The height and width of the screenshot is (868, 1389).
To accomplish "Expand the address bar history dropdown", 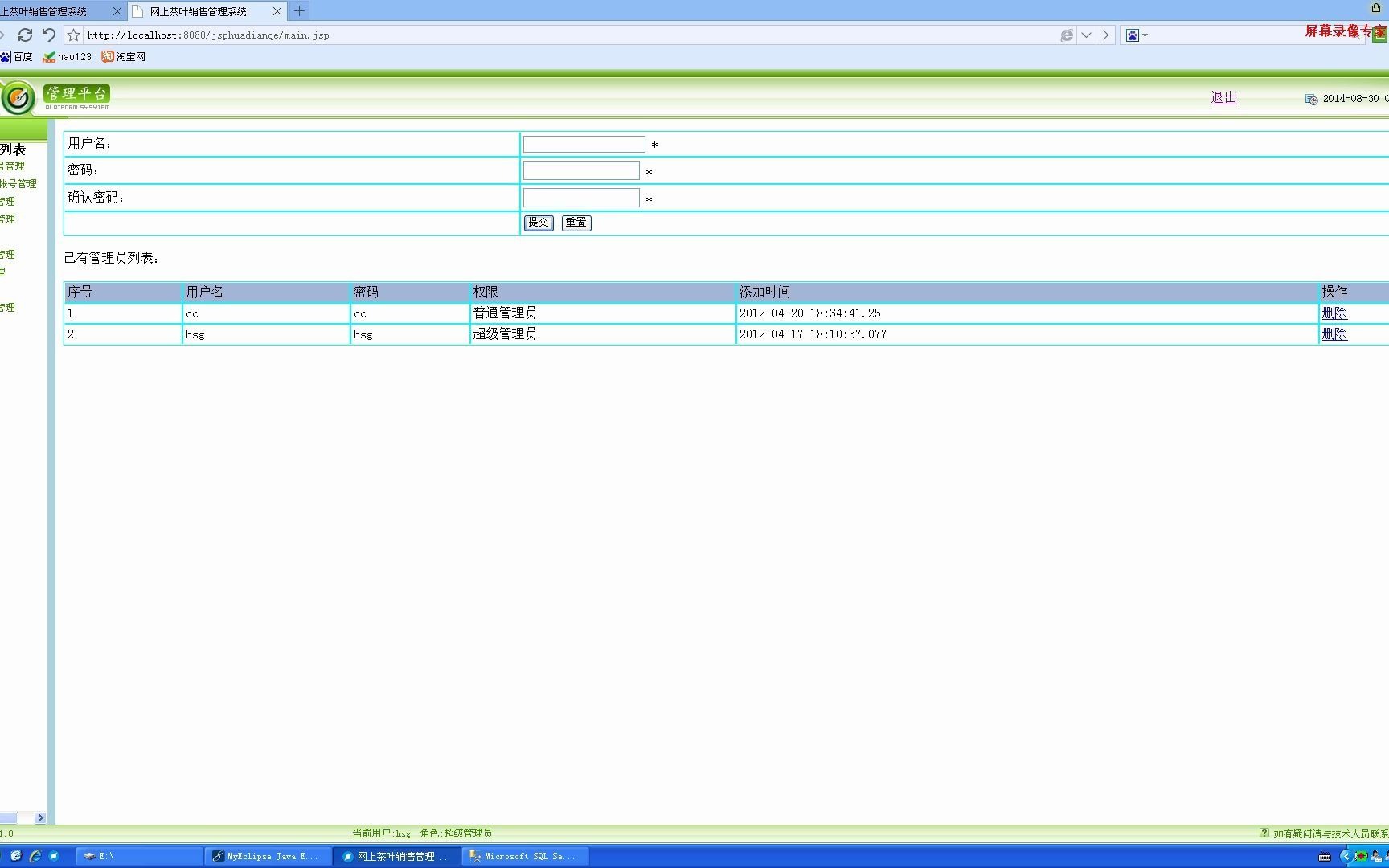I will point(1086,35).
